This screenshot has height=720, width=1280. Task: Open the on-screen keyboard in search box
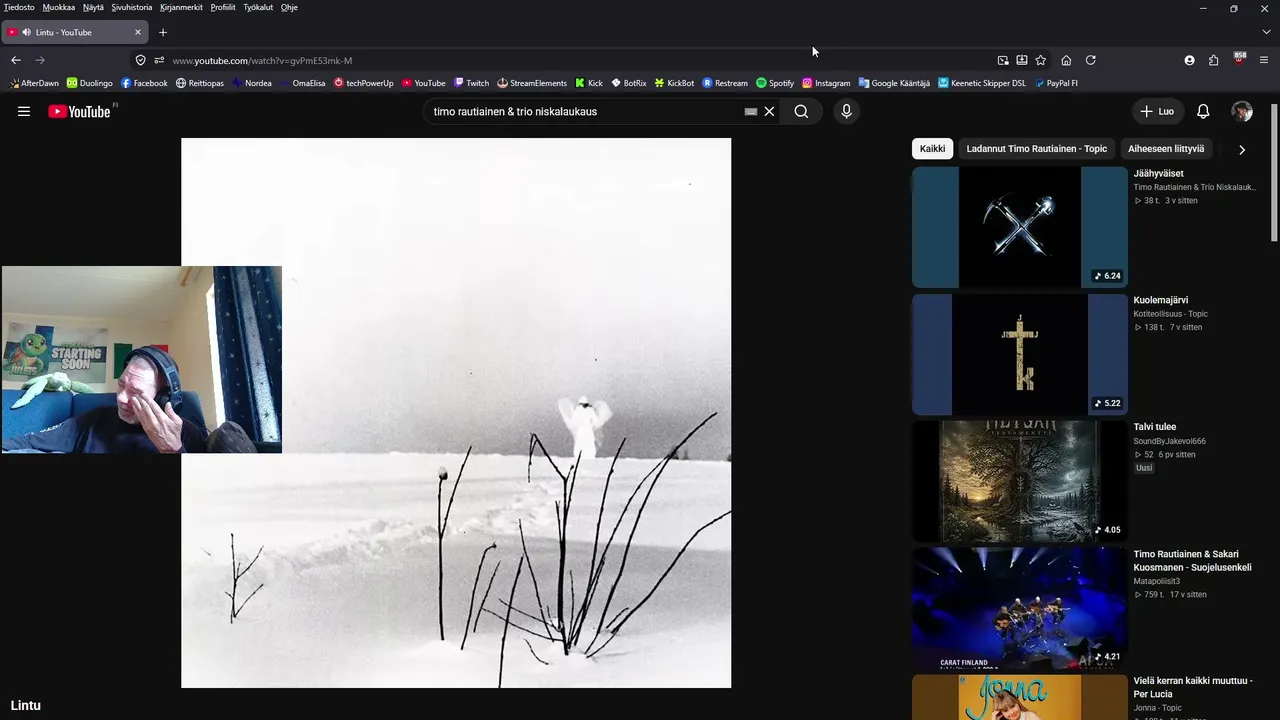point(751,111)
